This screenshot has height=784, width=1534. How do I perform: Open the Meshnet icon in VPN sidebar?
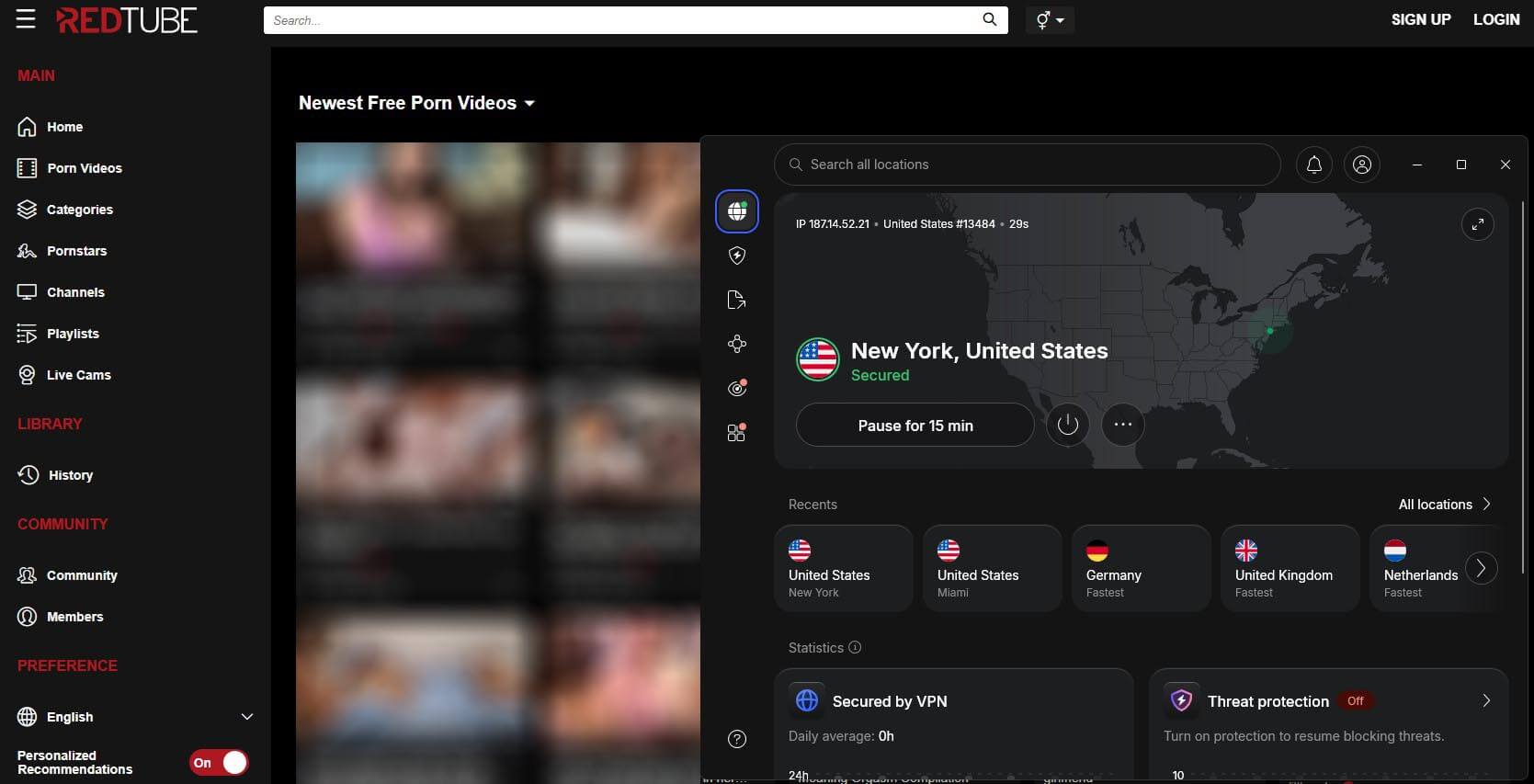coord(737,344)
